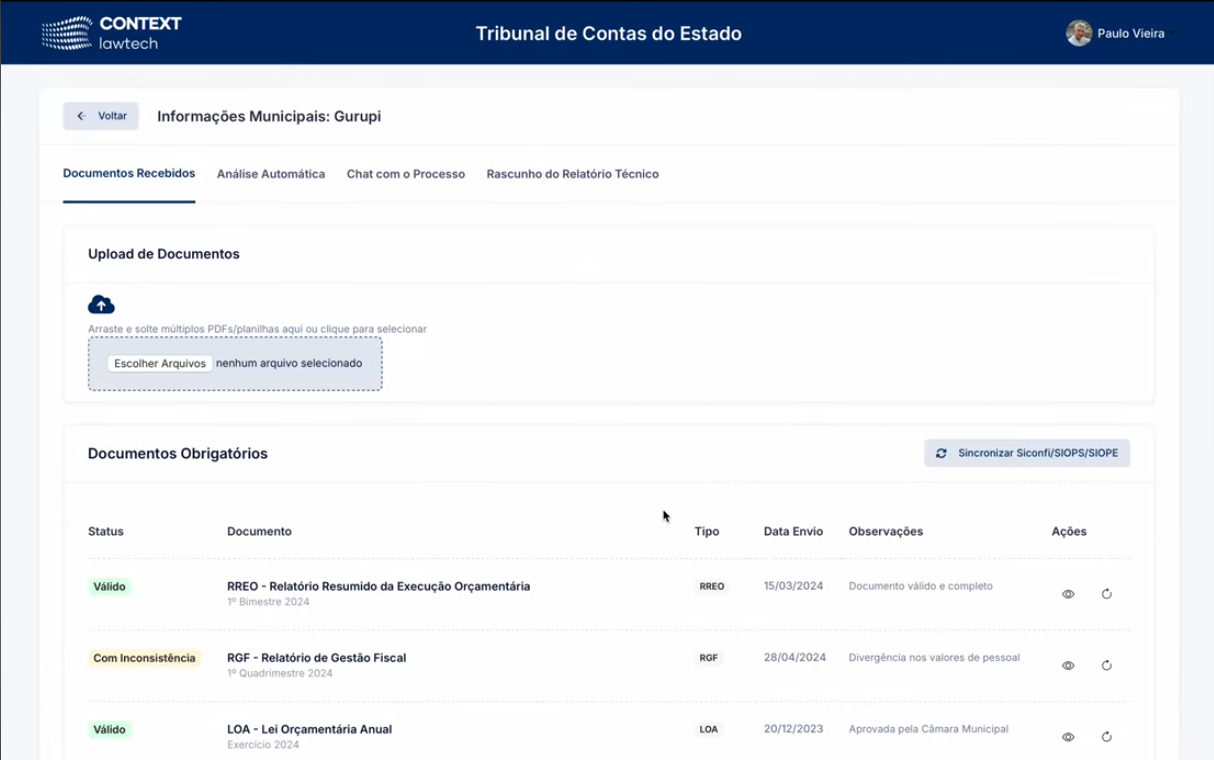Click the Com Inconsistência status badge

(x=144, y=658)
